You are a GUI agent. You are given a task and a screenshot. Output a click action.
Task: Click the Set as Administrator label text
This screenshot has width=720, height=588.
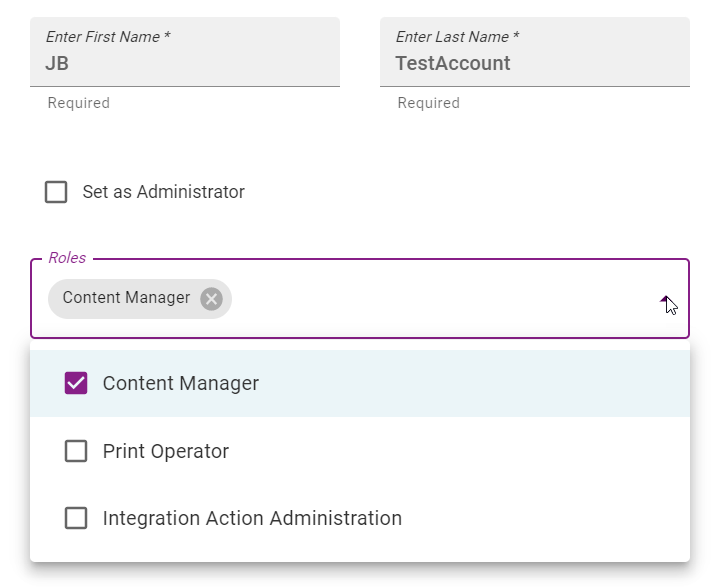163,192
